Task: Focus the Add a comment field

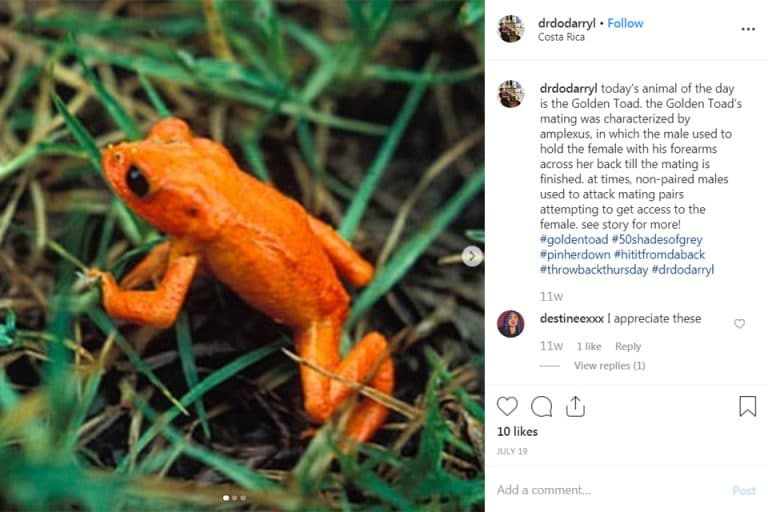Action: [x=610, y=490]
